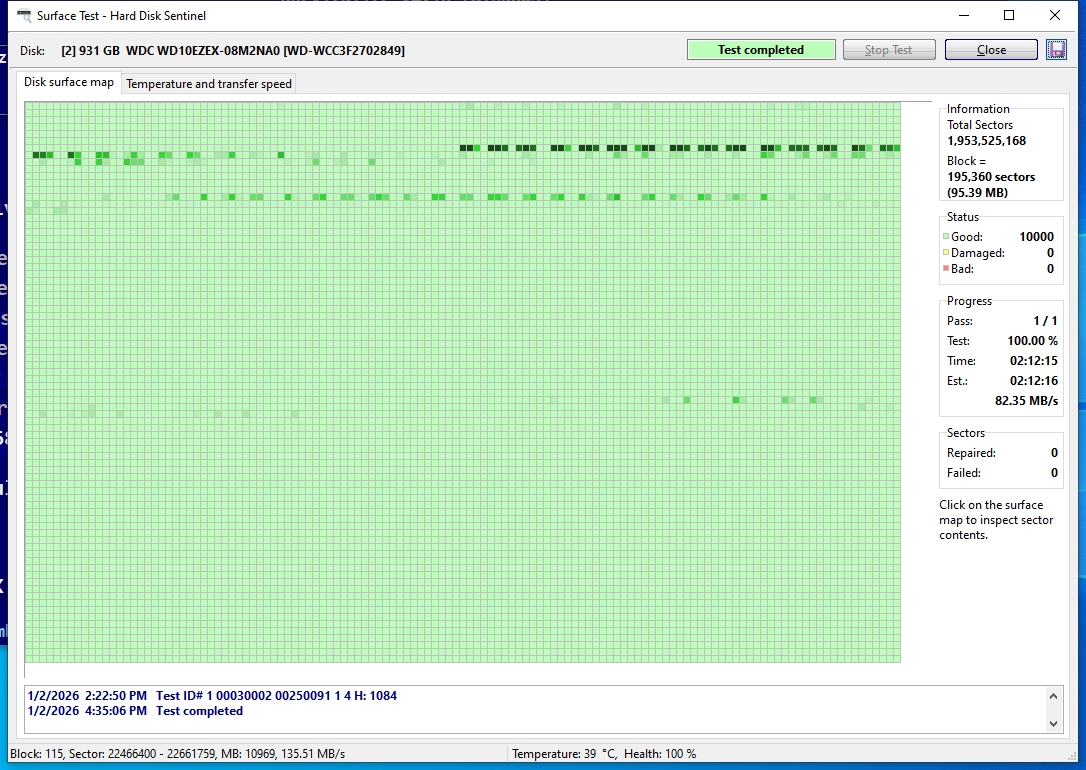Switch to Temperature and transfer speed tab
Viewport: 1086px width, 770px height.
coord(209,84)
